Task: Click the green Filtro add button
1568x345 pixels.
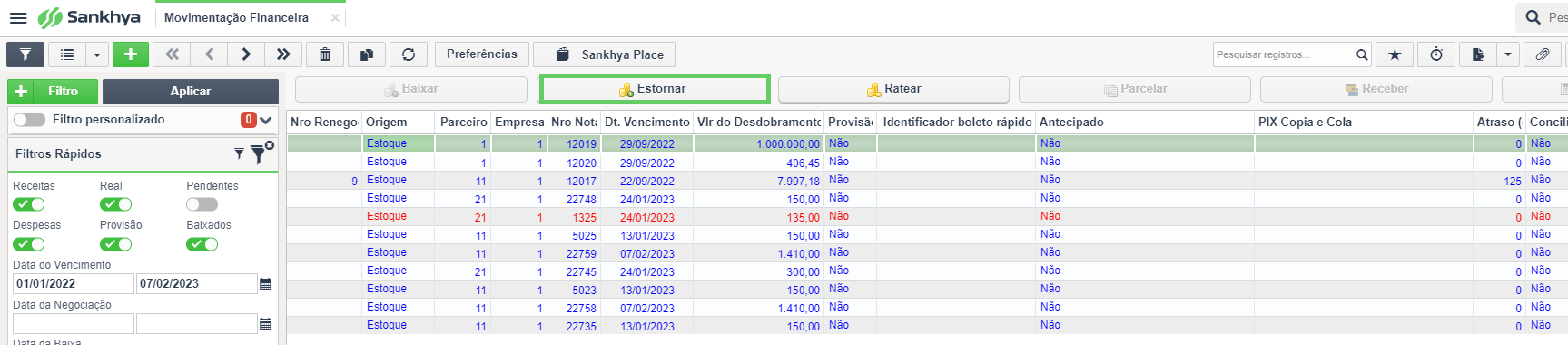Action: [x=53, y=91]
